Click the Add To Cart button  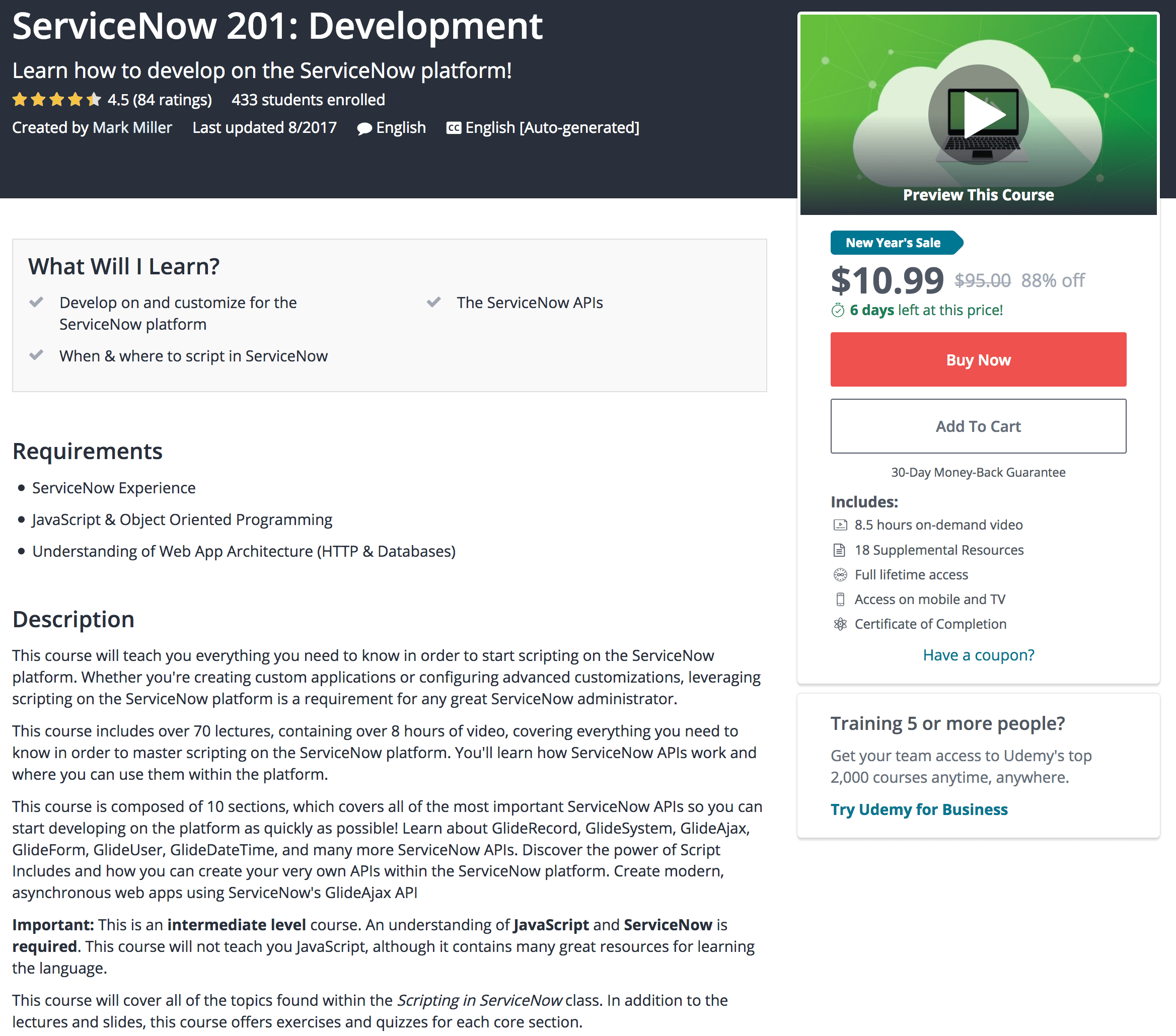coord(978,426)
